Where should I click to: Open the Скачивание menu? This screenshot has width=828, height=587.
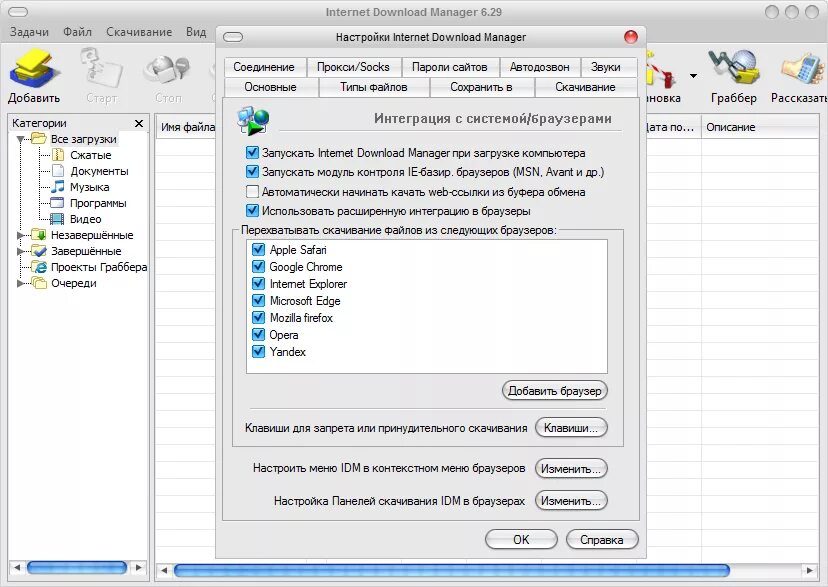coord(139,32)
